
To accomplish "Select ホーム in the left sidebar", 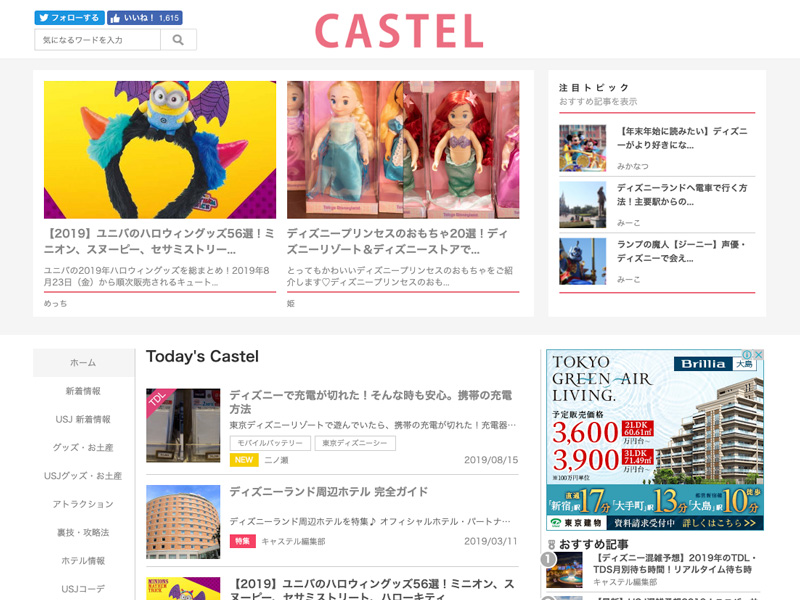I will point(83,362).
